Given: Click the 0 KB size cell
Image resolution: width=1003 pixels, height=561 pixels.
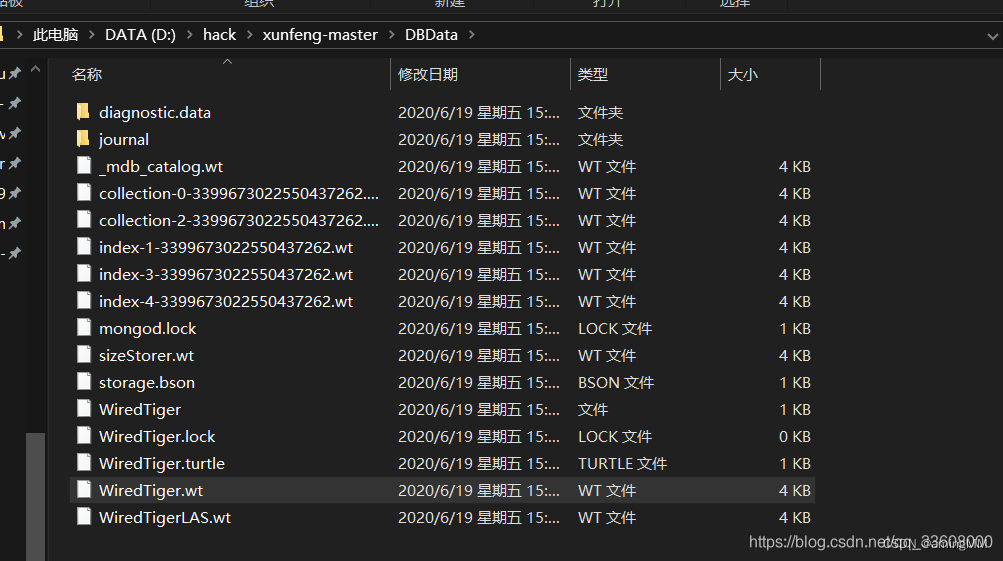Looking at the screenshot, I should coord(794,436).
